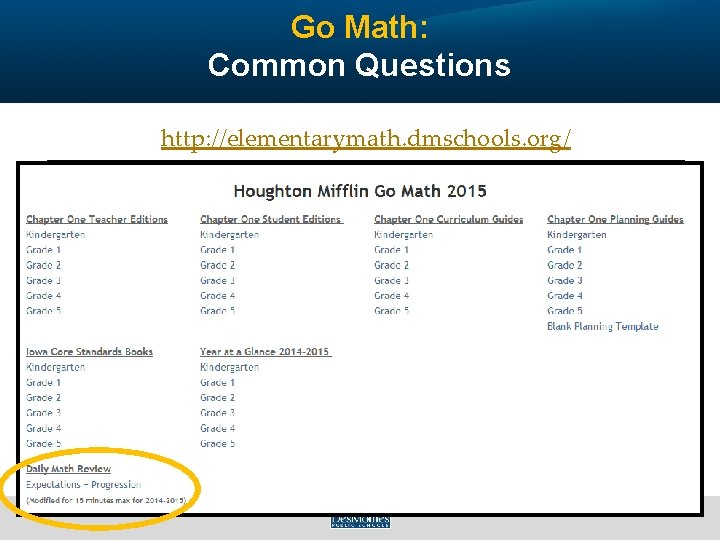Click 'Modified for 15 minutes max' note

(x=106, y=500)
